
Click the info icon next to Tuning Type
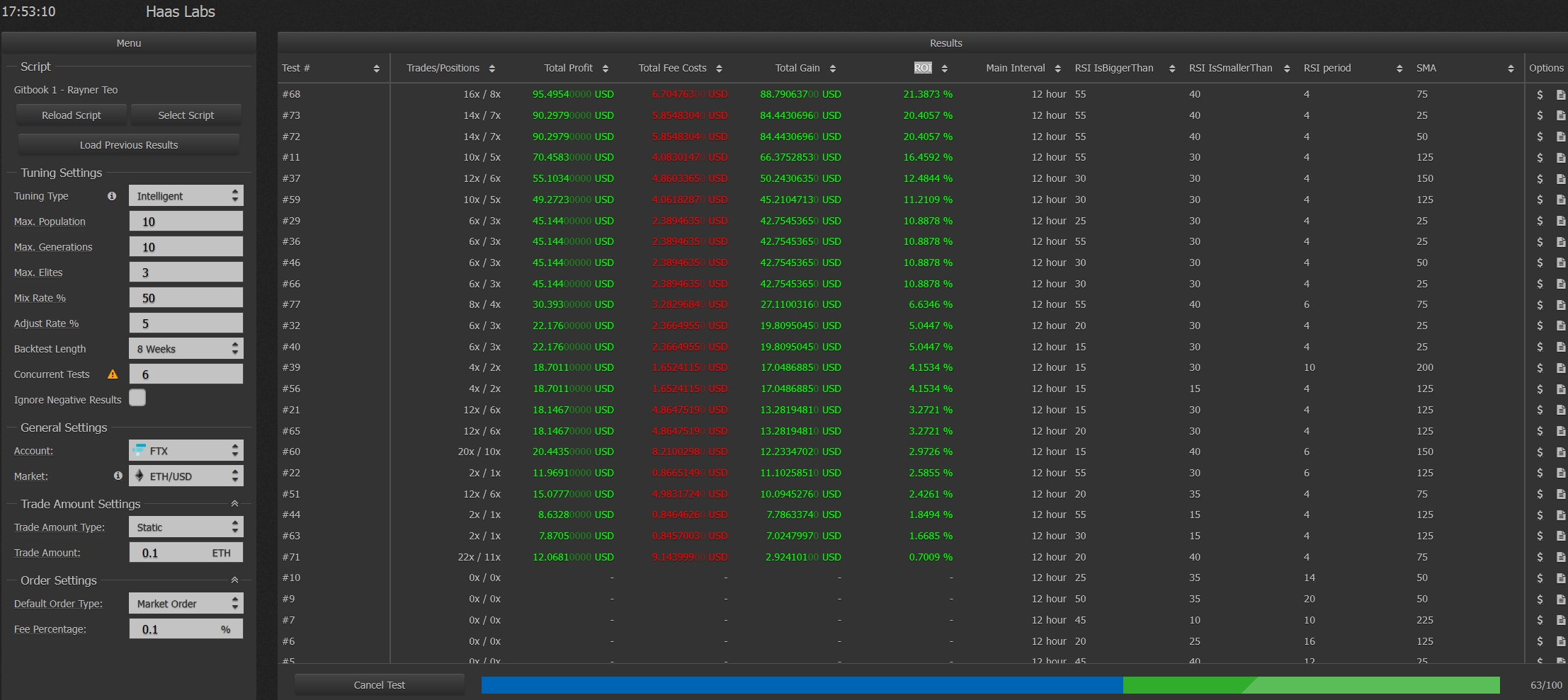coord(112,196)
